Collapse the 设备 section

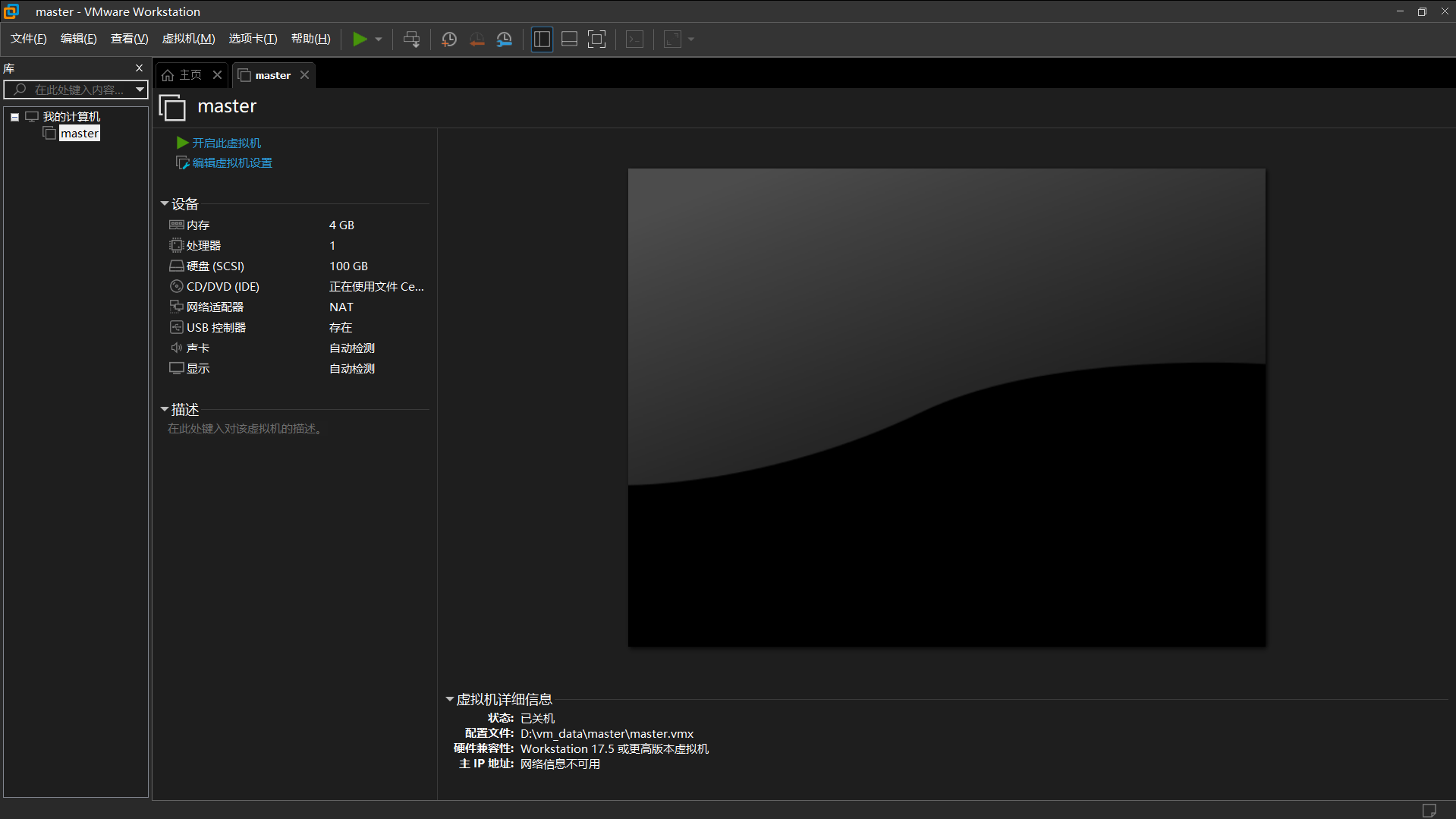(x=165, y=203)
